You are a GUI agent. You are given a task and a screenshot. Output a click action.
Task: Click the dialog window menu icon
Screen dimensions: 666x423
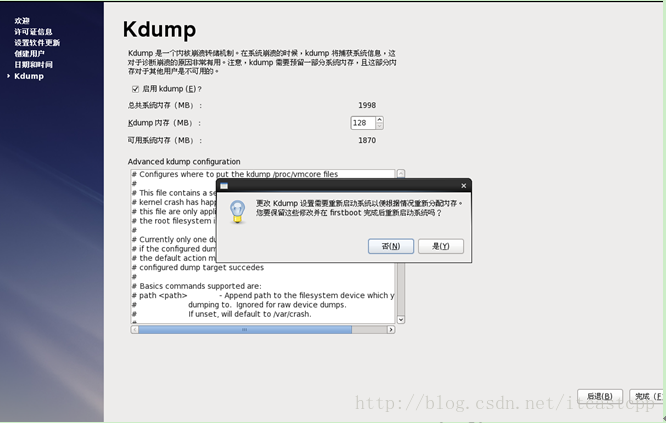point(224,186)
